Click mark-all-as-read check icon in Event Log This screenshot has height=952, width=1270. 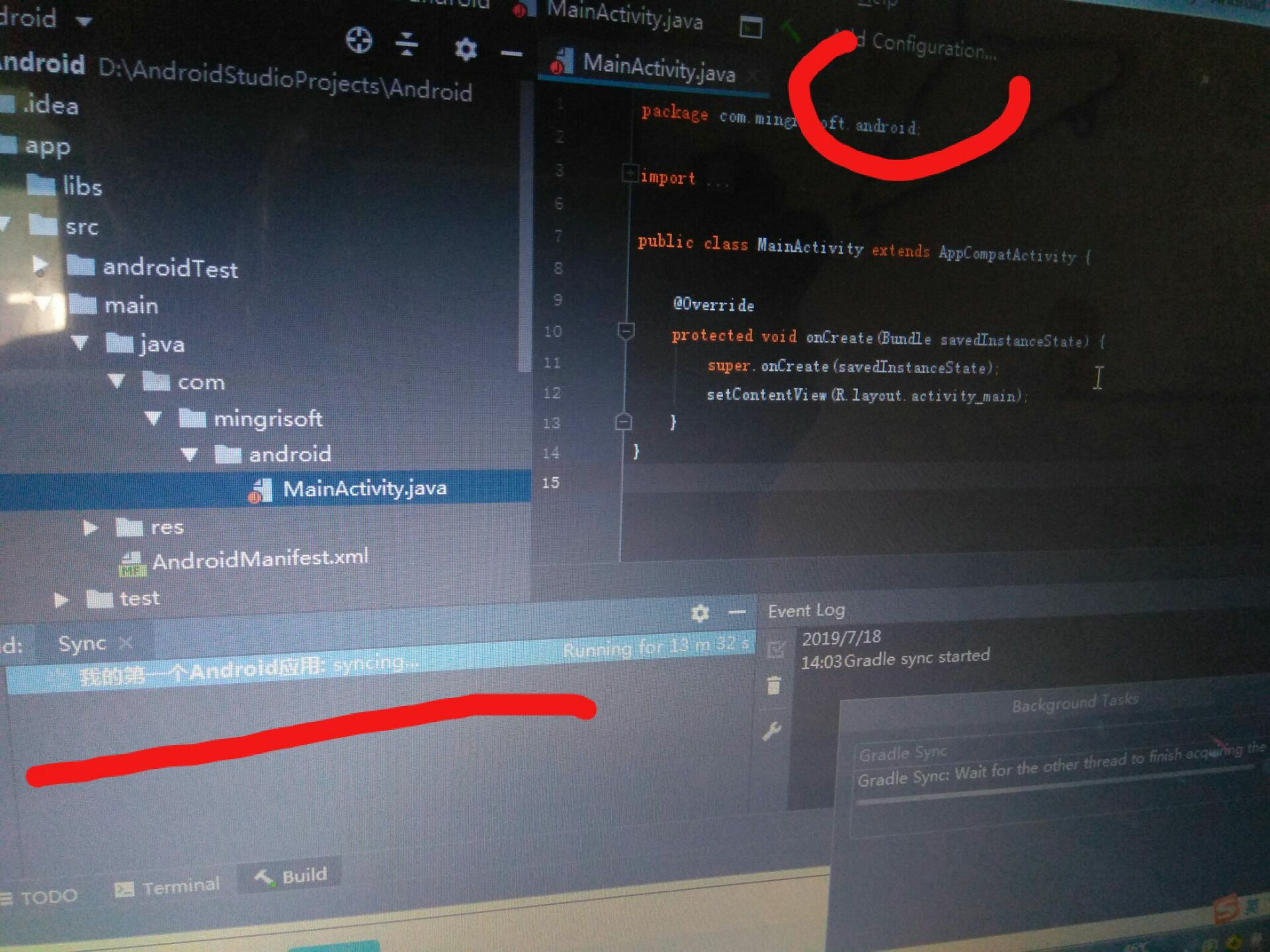pos(775,649)
